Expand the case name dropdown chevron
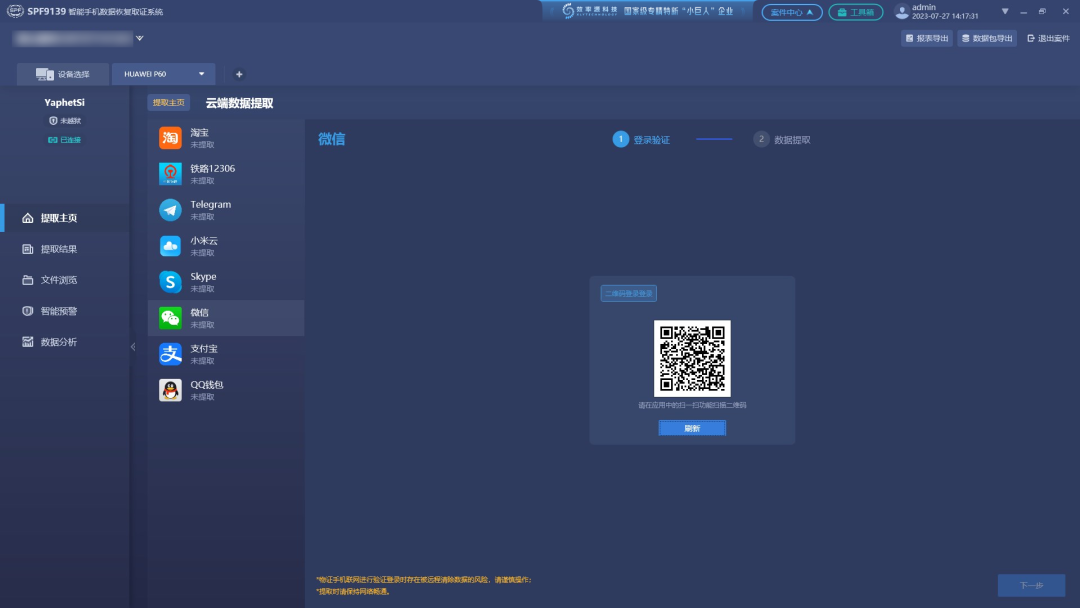1080x608 pixels. 140,39
